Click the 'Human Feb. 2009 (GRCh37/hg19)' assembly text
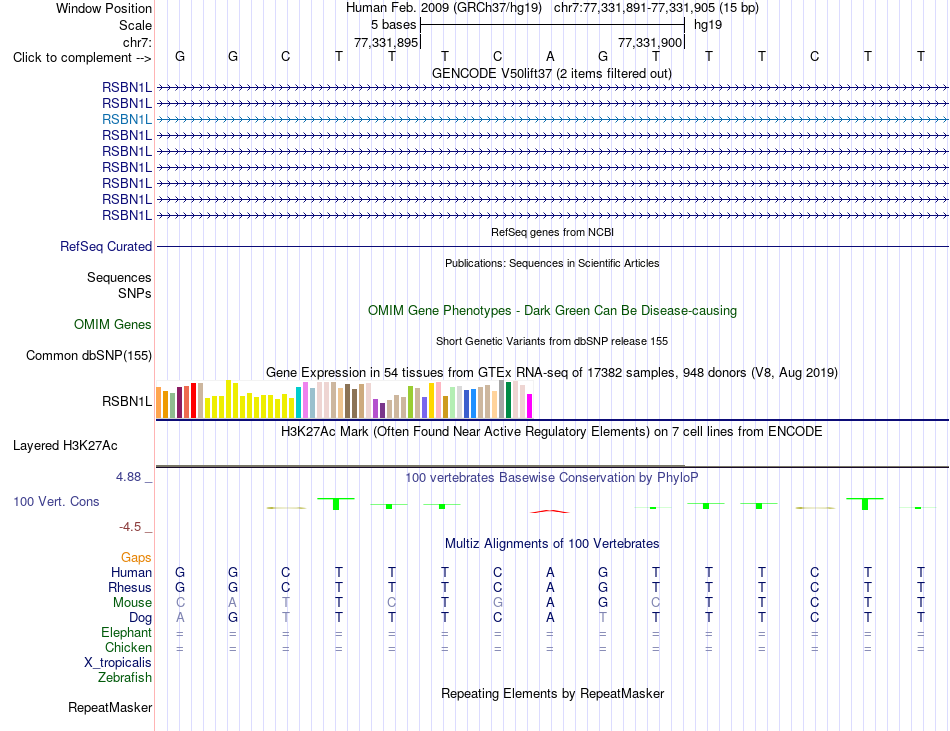The image size is (950, 731). pyautogui.click(x=445, y=8)
